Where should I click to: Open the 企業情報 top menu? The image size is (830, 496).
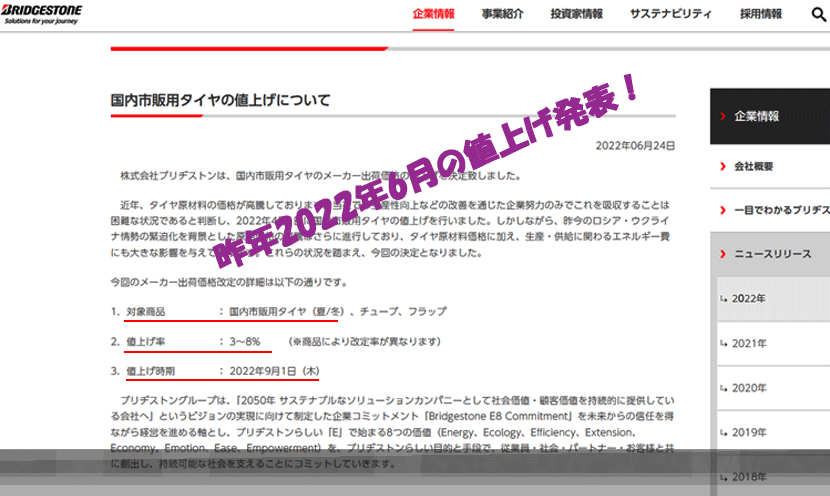(x=434, y=14)
